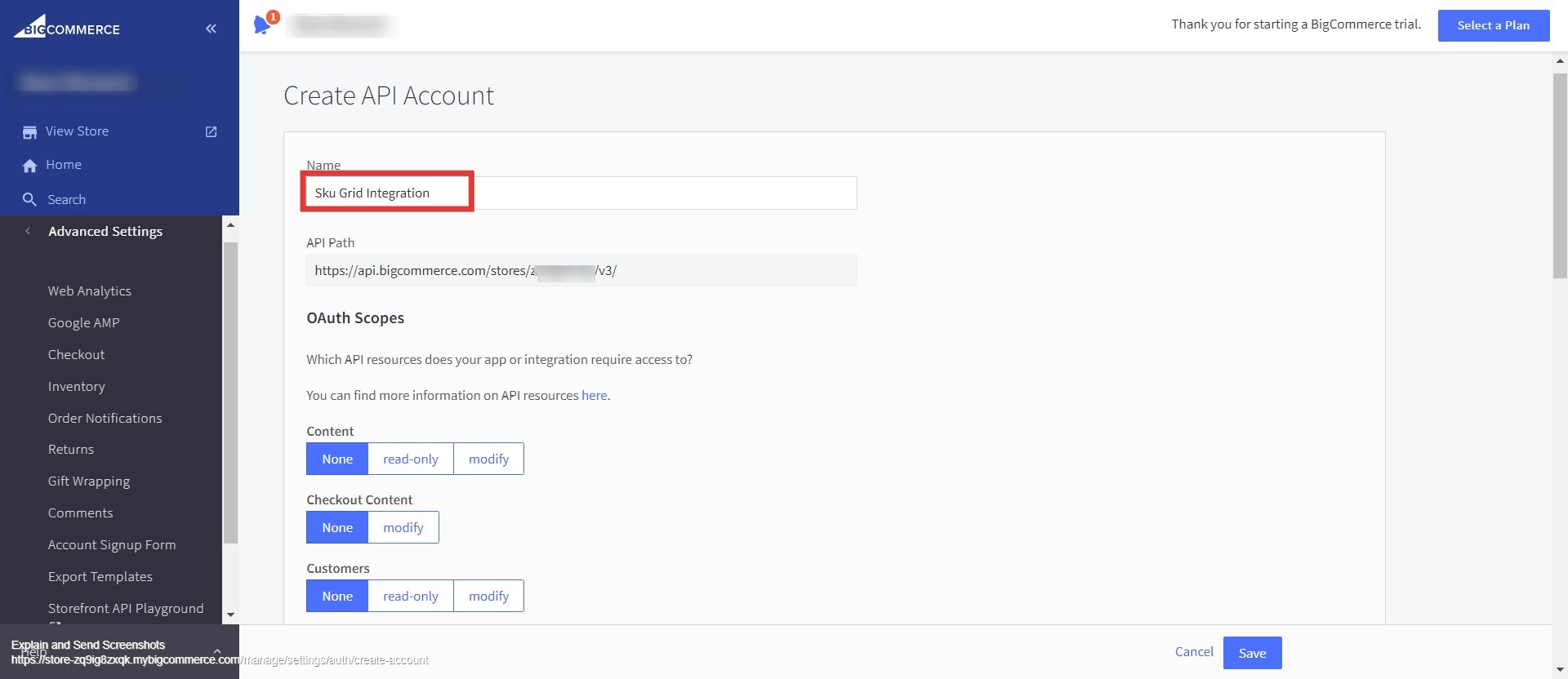Screen dimensions: 1568x679
Task: Open Search in the sidebar
Action: point(66,199)
